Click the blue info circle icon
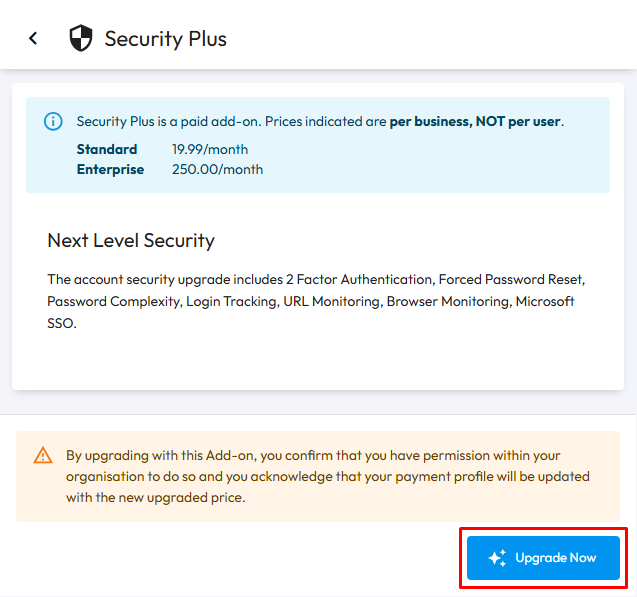Image resolution: width=637 pixels, height=597 pixels. click(x=53, y=121)
